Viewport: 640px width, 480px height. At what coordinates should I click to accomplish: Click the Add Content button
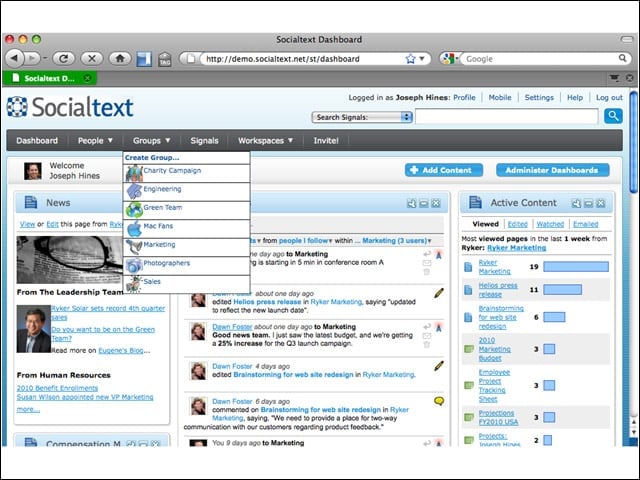444,170
